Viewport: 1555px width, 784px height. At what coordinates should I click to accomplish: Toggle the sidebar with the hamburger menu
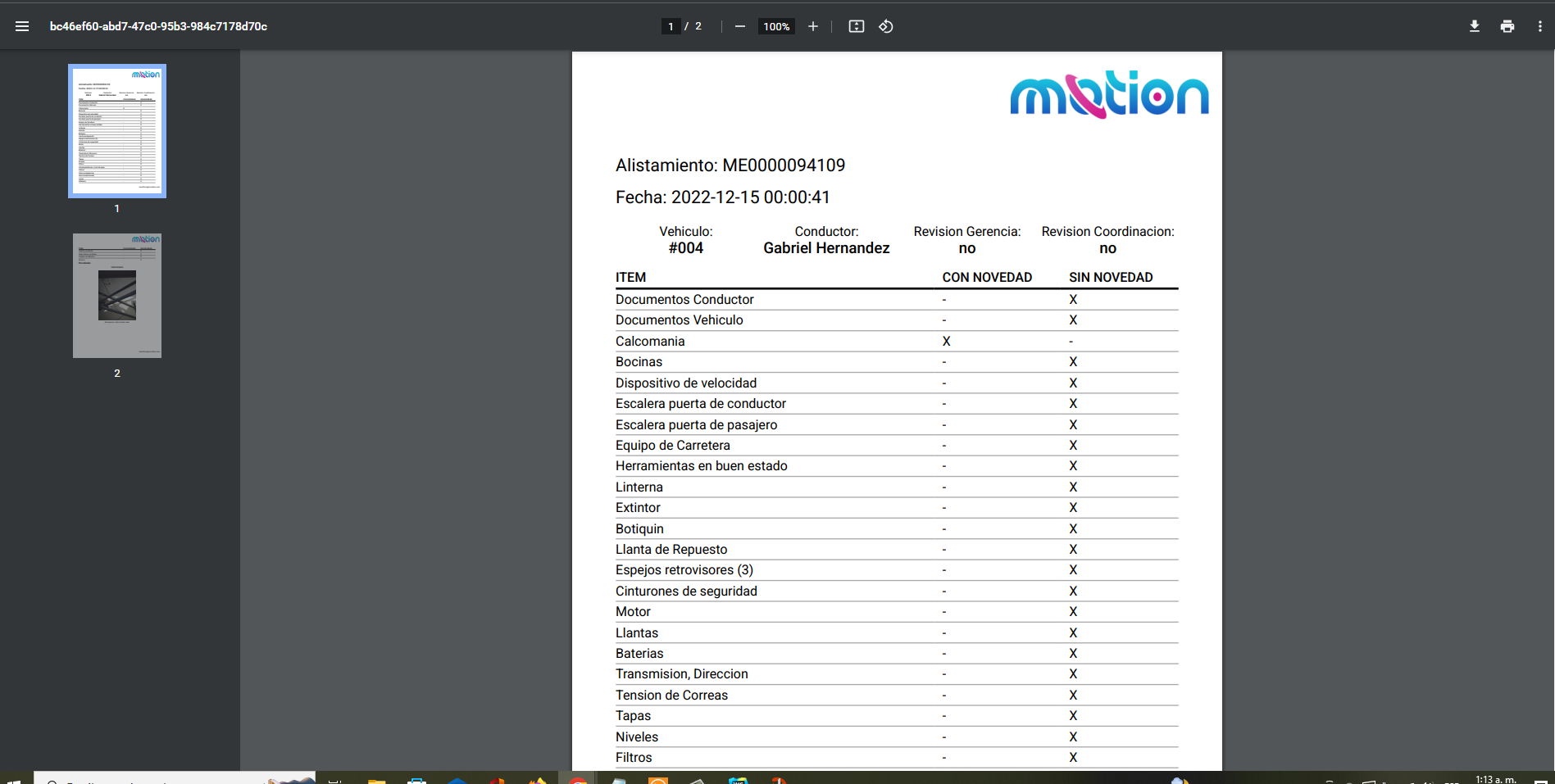click(22, 26)
